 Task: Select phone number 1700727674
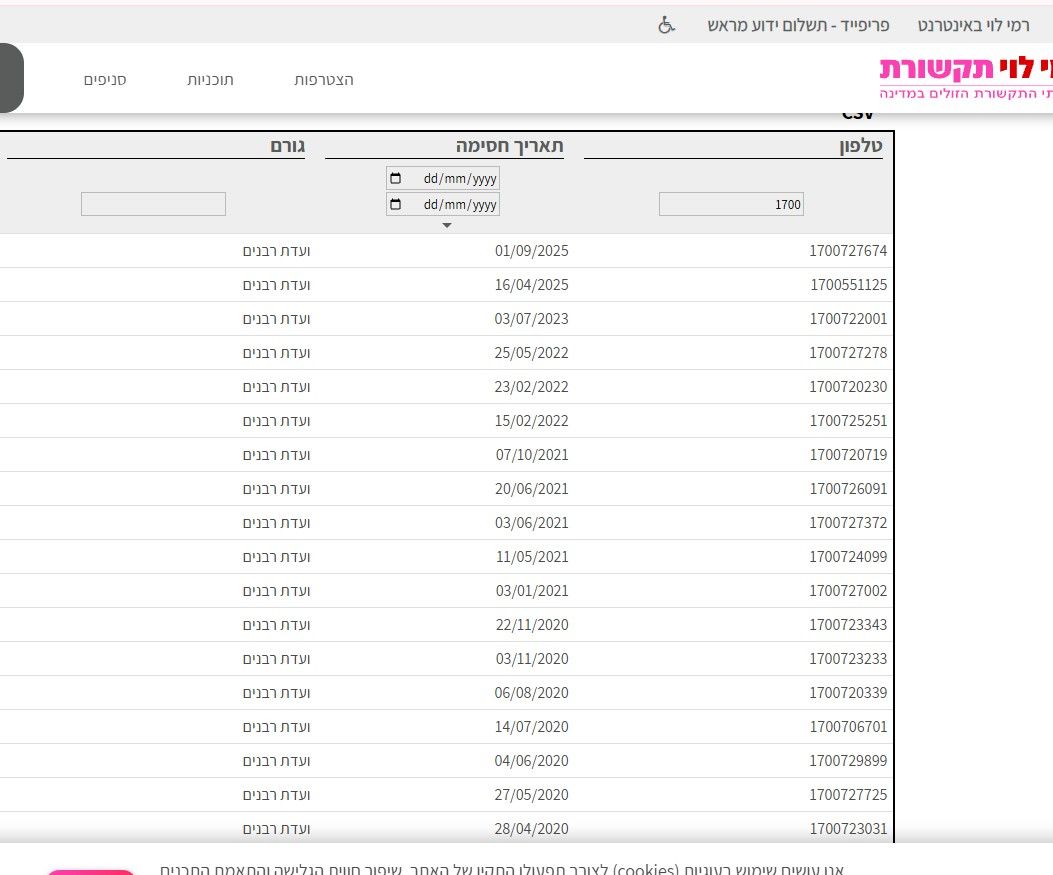point(848,251)
